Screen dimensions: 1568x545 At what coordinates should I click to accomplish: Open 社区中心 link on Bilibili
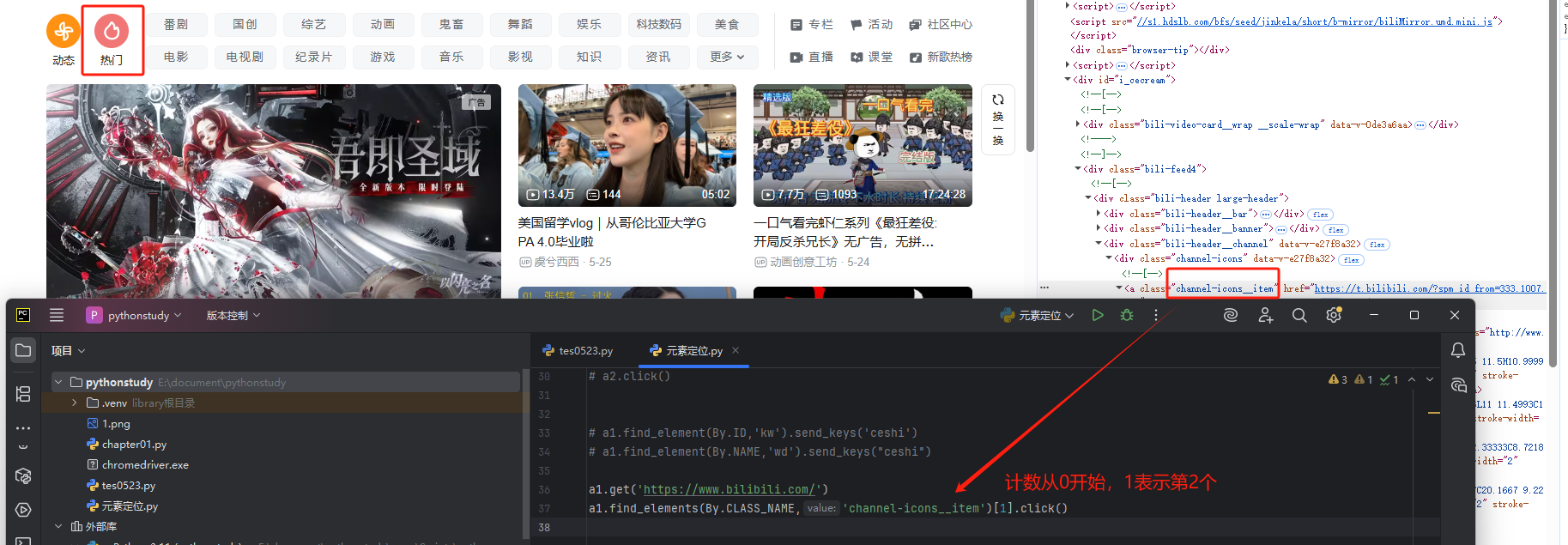tap(941, 24)
